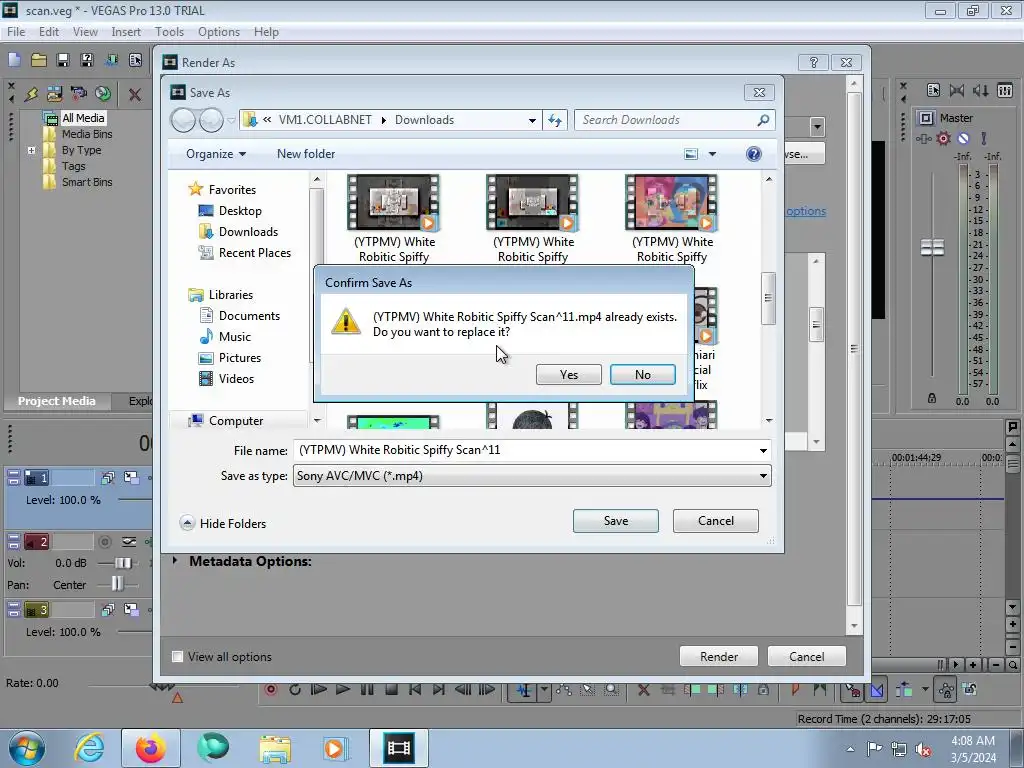Click the help question mark icon in Save As

(x=754, y=154)
